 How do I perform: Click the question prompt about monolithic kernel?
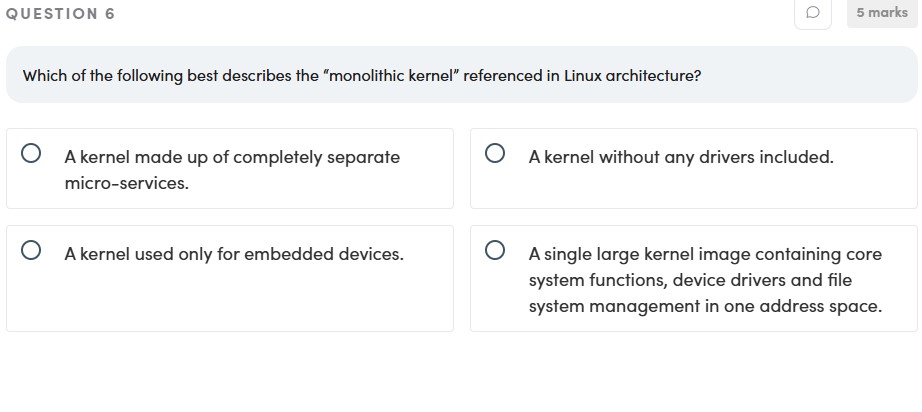361,76
